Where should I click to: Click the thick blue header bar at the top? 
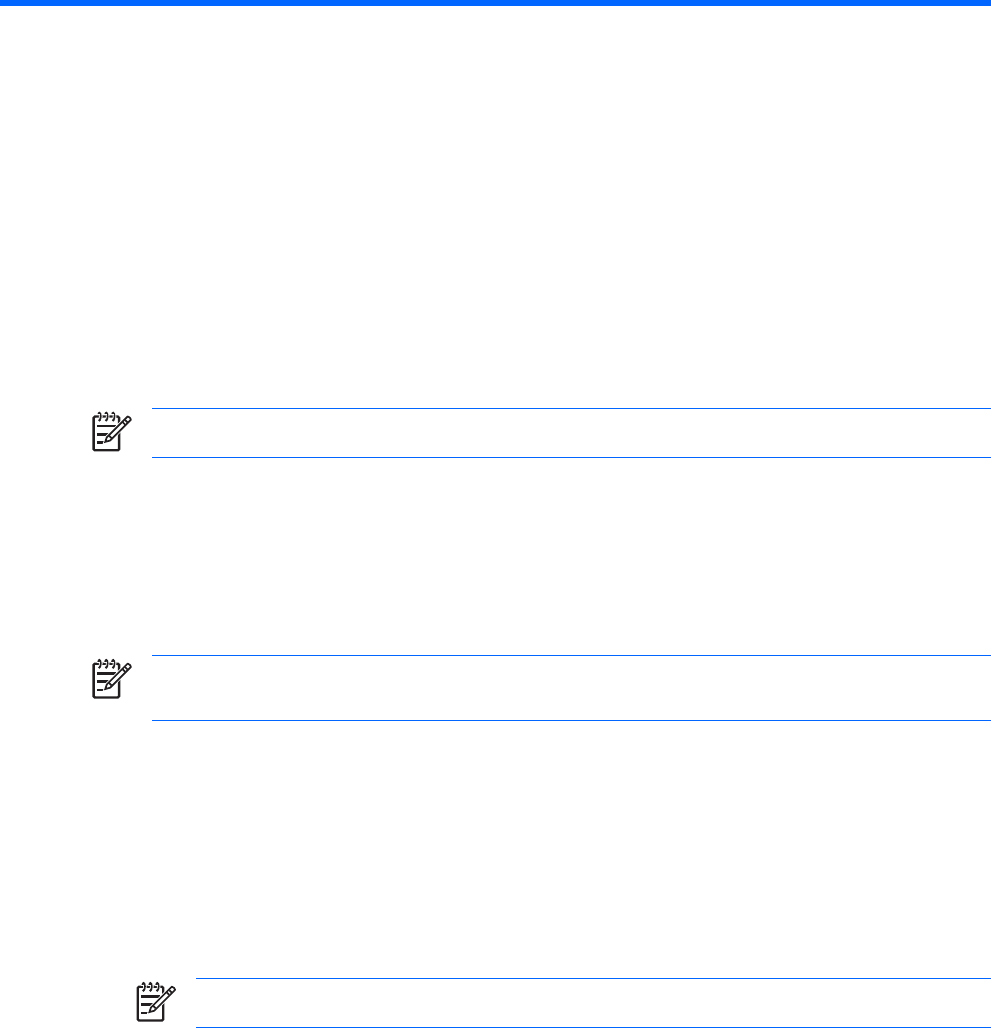pyautogui.click(x=496, y=3)
